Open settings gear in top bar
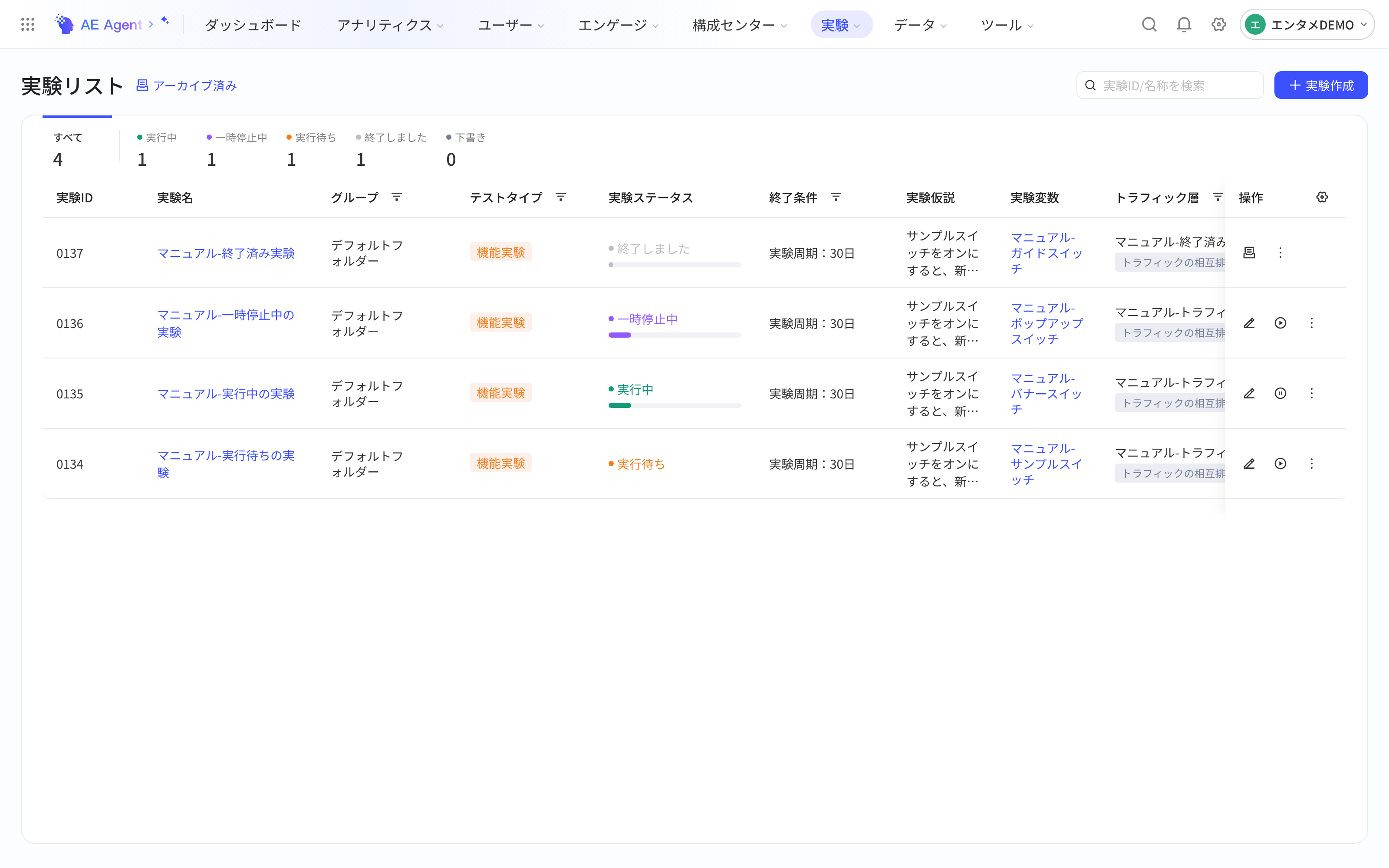This screenshot has width=1389, height=868. click(x=1218, y=24)
